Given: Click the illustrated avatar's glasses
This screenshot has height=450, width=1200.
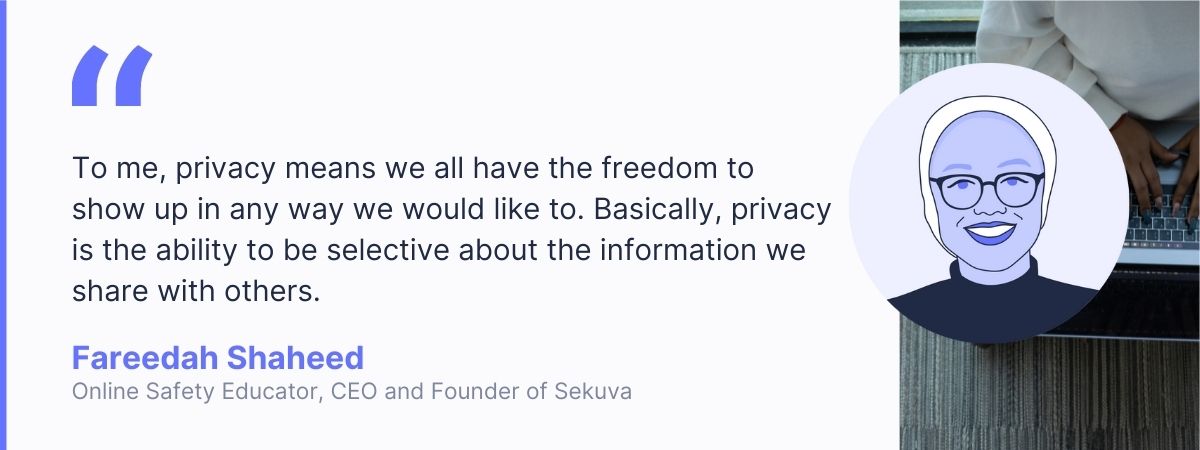Looking at the screenshot, I should click(986, 189).
